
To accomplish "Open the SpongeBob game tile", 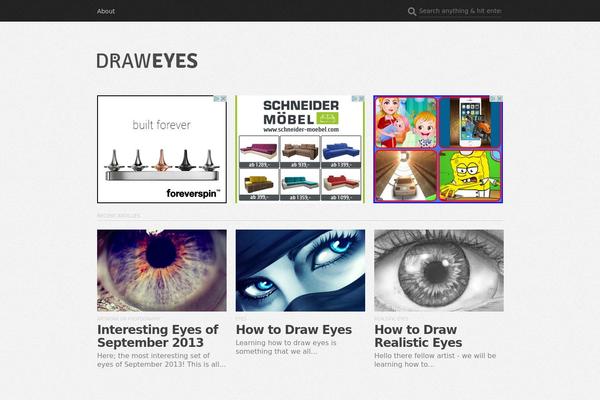I will [x=470, y=175].
